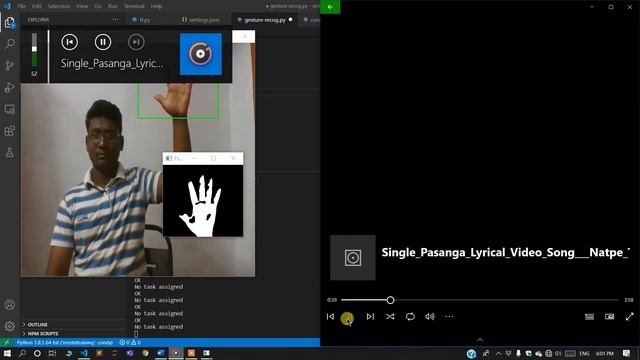Screen dimensions: 640x360
Task: Expand the chevron below Groove playback controls
Action: [x=480, y=340]
